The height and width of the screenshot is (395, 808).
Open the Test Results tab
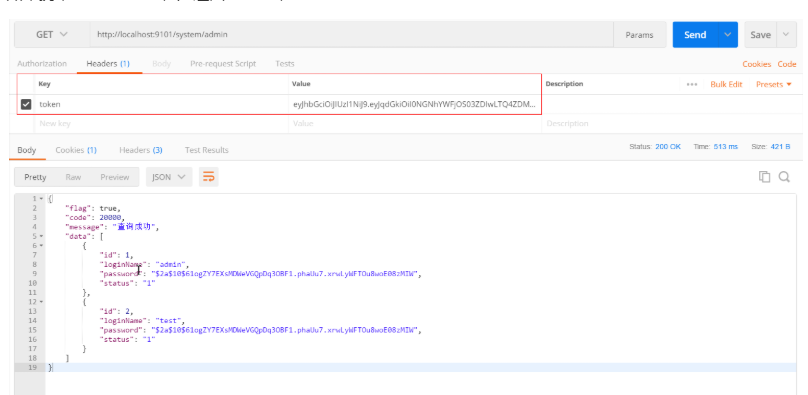click(206, 150)
